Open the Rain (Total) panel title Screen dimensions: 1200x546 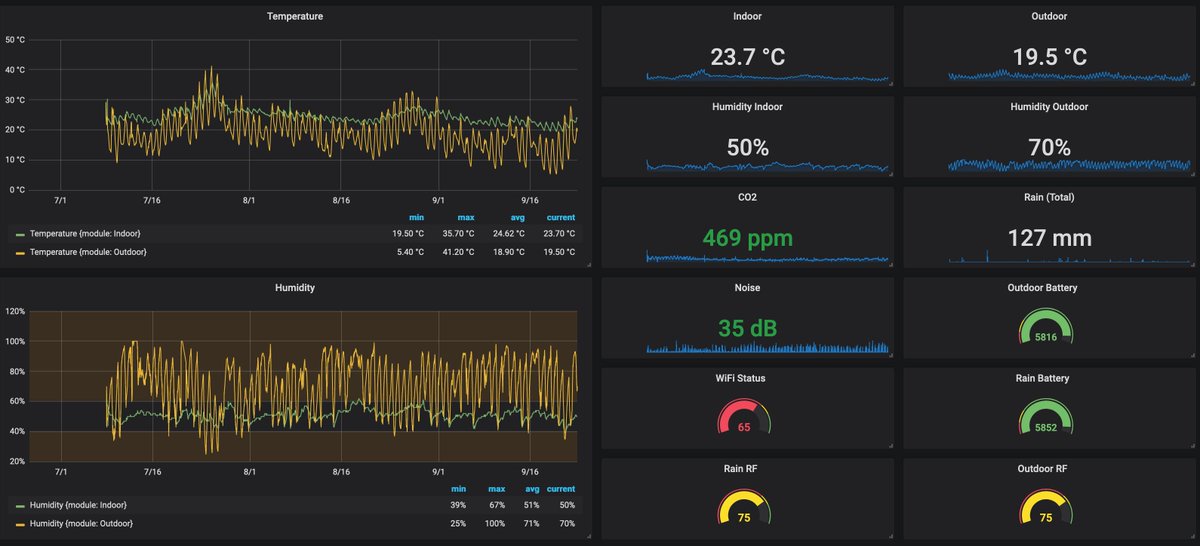tap(1049, 197)
